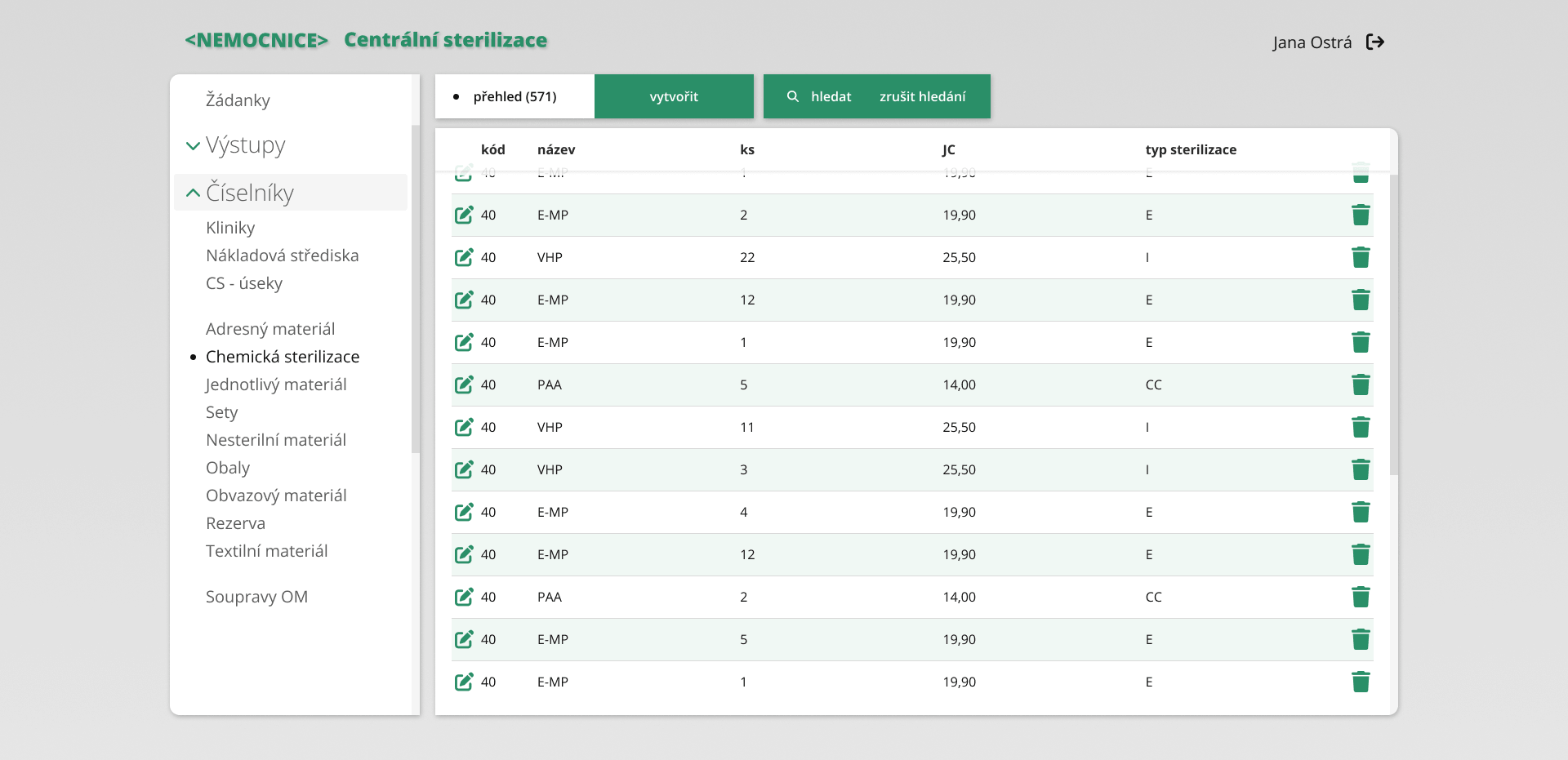Select Nákladová střediska in the sidebar
The height and width of the screenshot is (760, 1568).
[x=282, y=256]
